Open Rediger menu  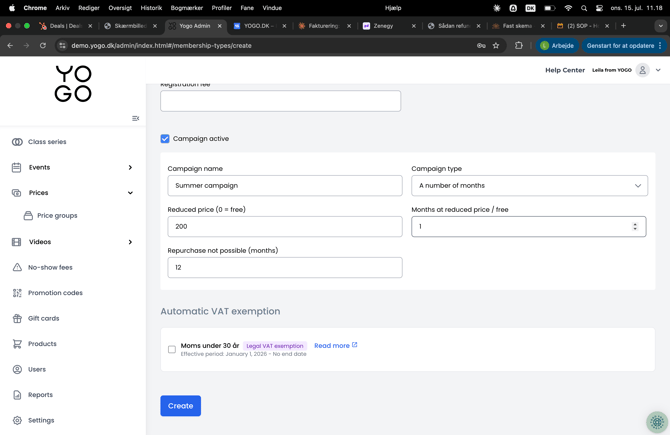click(89, 8)
